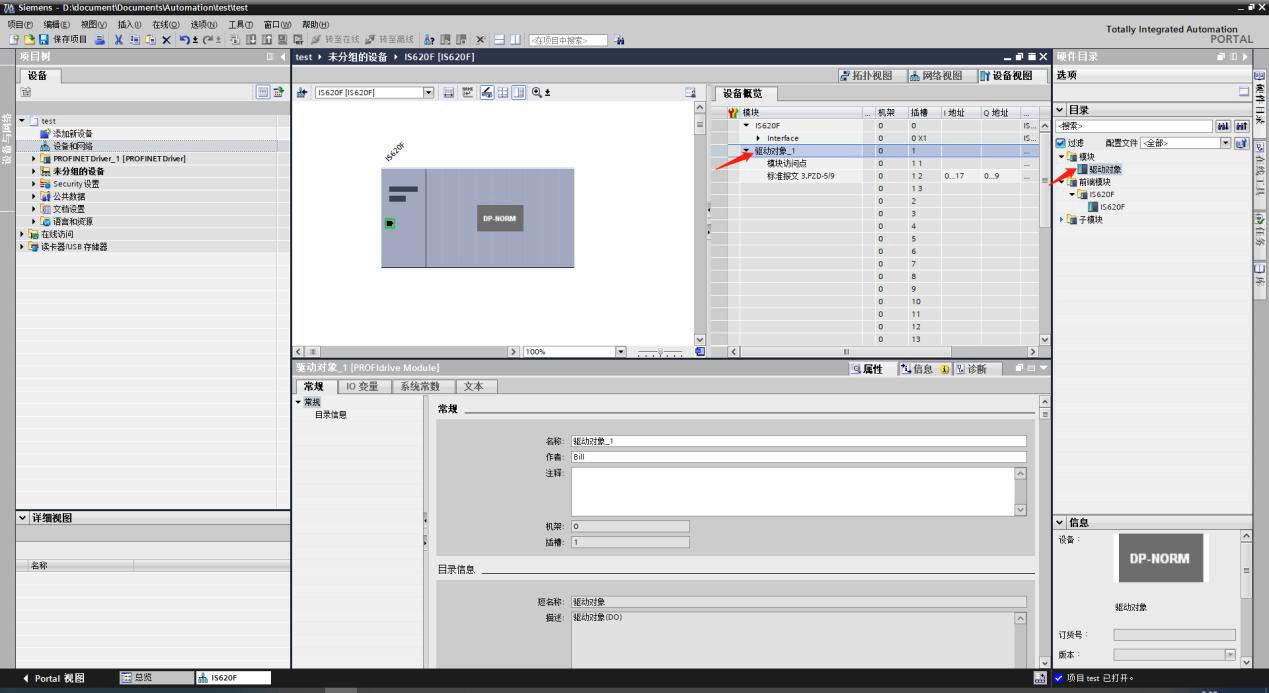This screenshot has height=693, width=1269.
Task: Toggle the 过滤 checkbox in the hardware catalog
Action: pyautogui.click(x=1061, y=143)
